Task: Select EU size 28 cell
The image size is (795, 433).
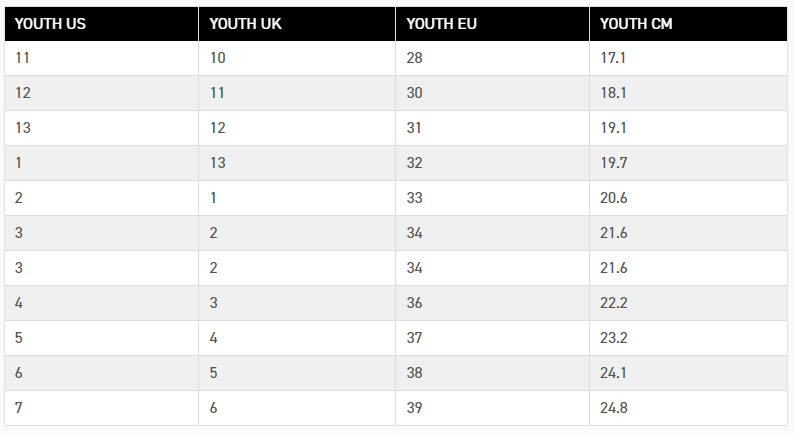Action: coord(492,58)
